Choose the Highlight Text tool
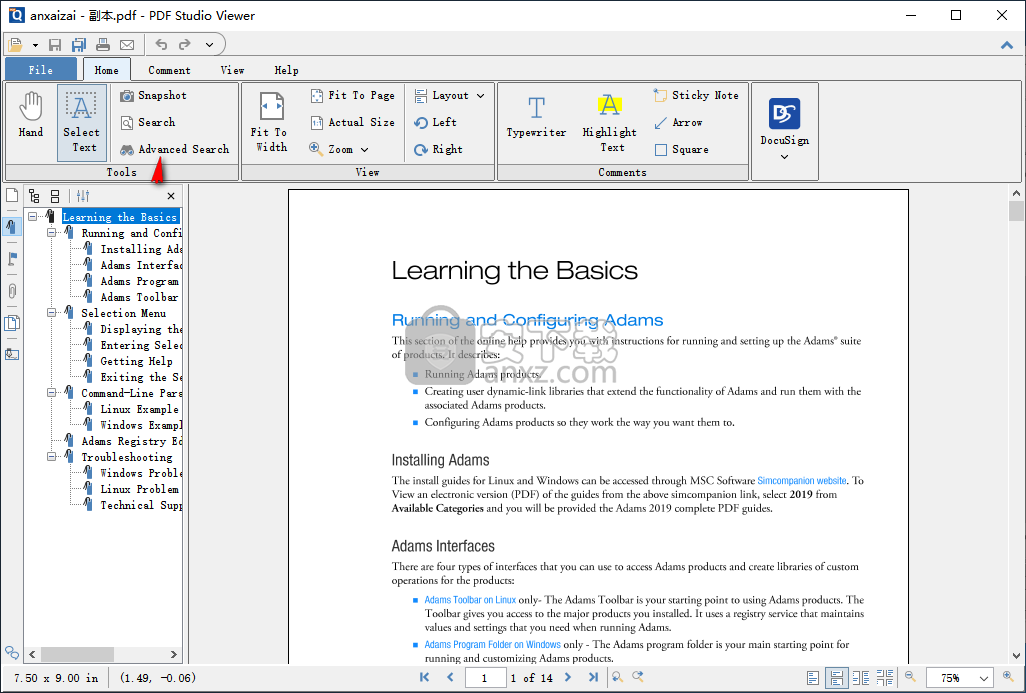This screenshot has height=693, width=1026. coord(610,124)
